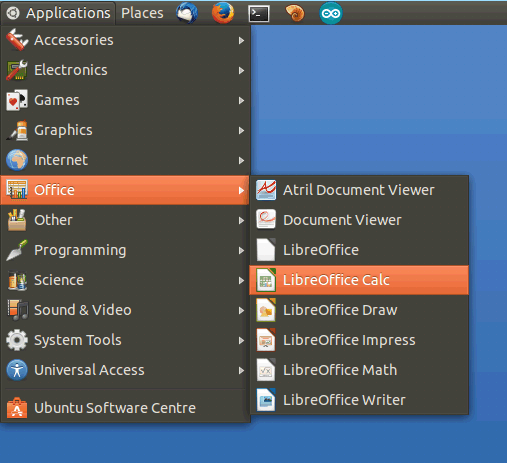Launch LibreOffice Math
Image resolution: width=507 pixels, height=463 pixels.
(359, 370)
